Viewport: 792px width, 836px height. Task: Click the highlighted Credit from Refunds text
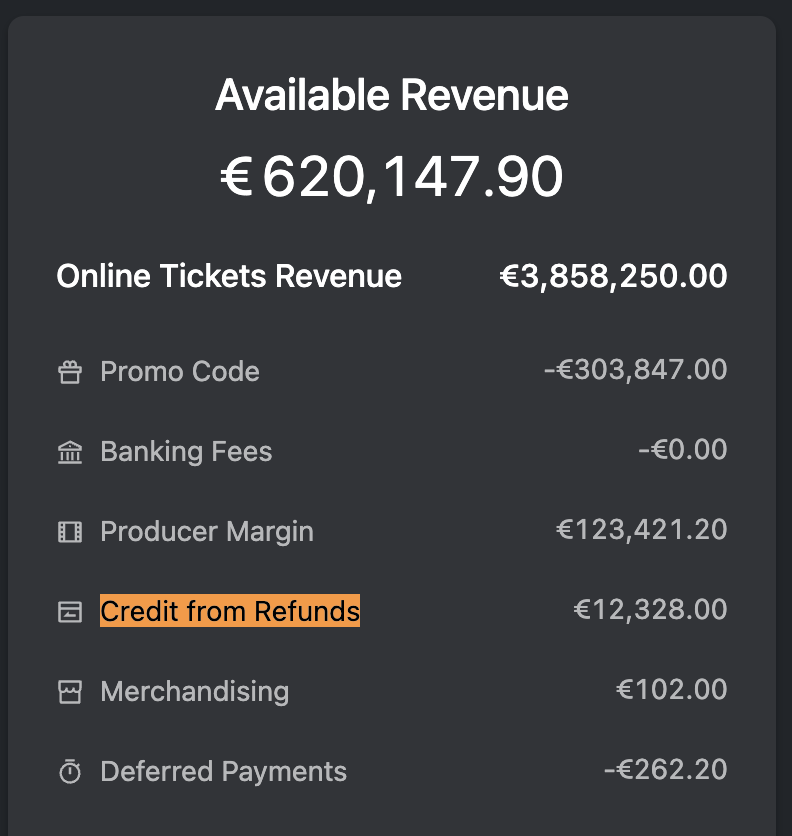[x=230, y=610]
